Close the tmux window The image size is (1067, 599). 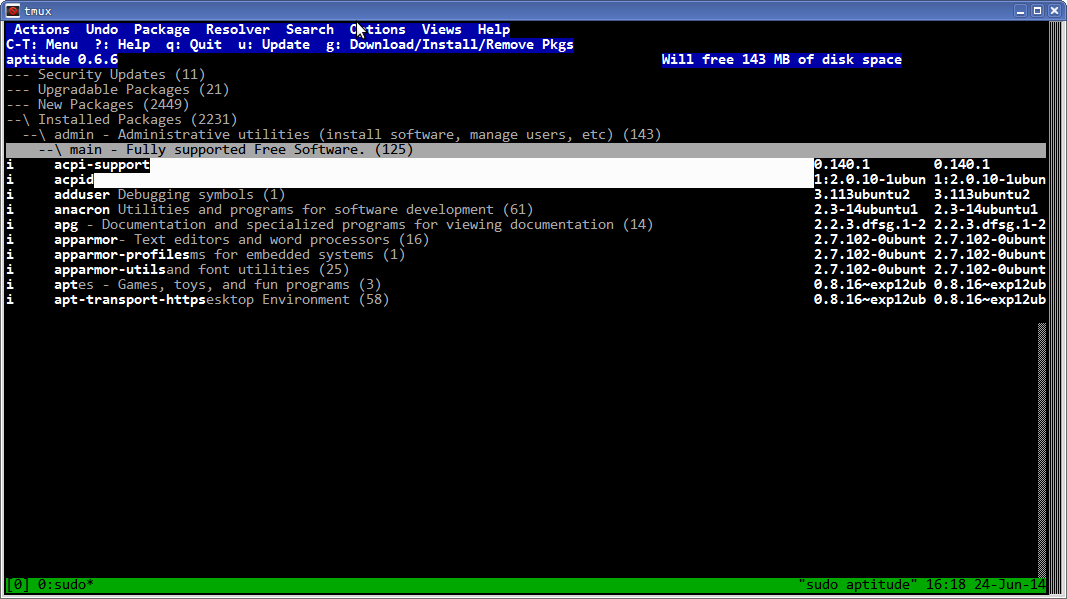click(x=1054, y=10)
